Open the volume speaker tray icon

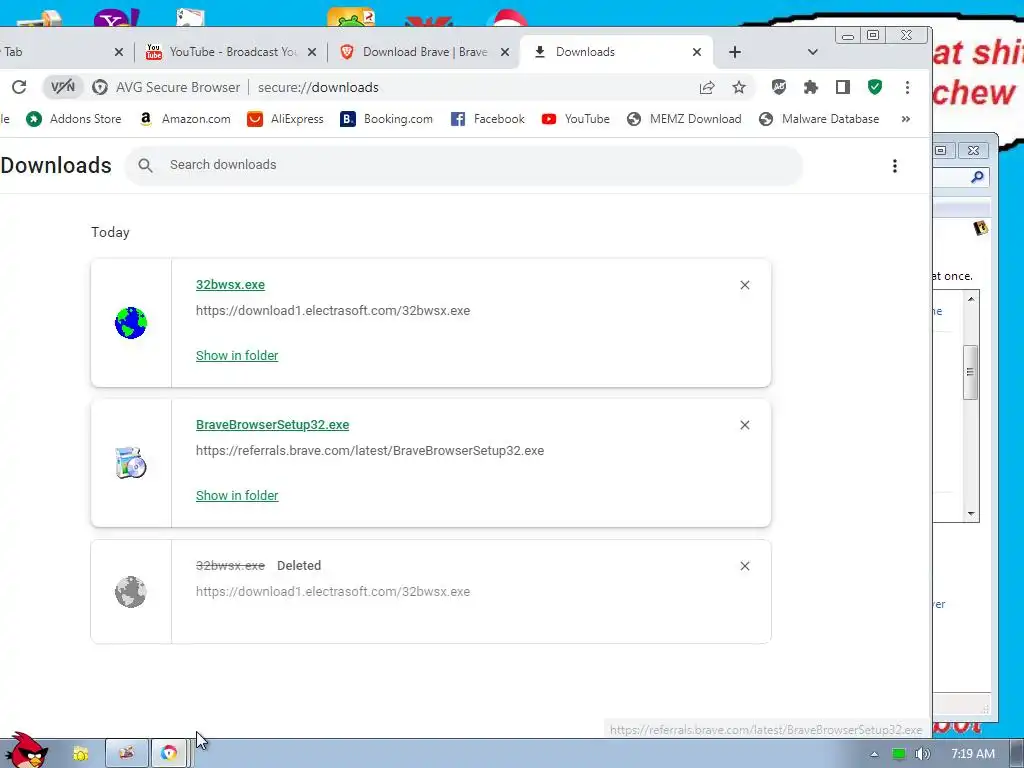pos(922,754)
